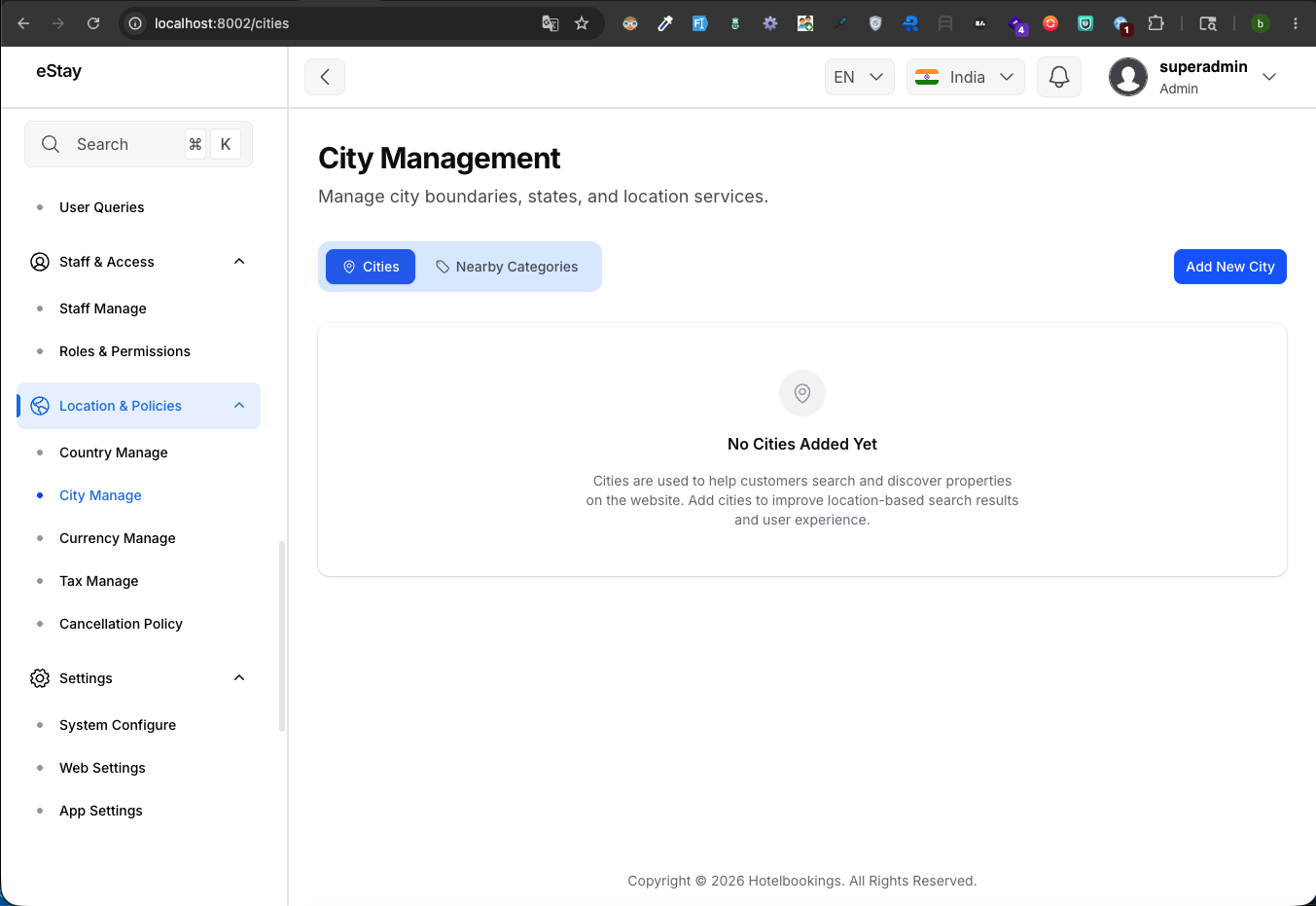The height and width of the screenshot is (906, 1316).
Task: Click the superadmin avatar picture
Action: point(1128,77)
